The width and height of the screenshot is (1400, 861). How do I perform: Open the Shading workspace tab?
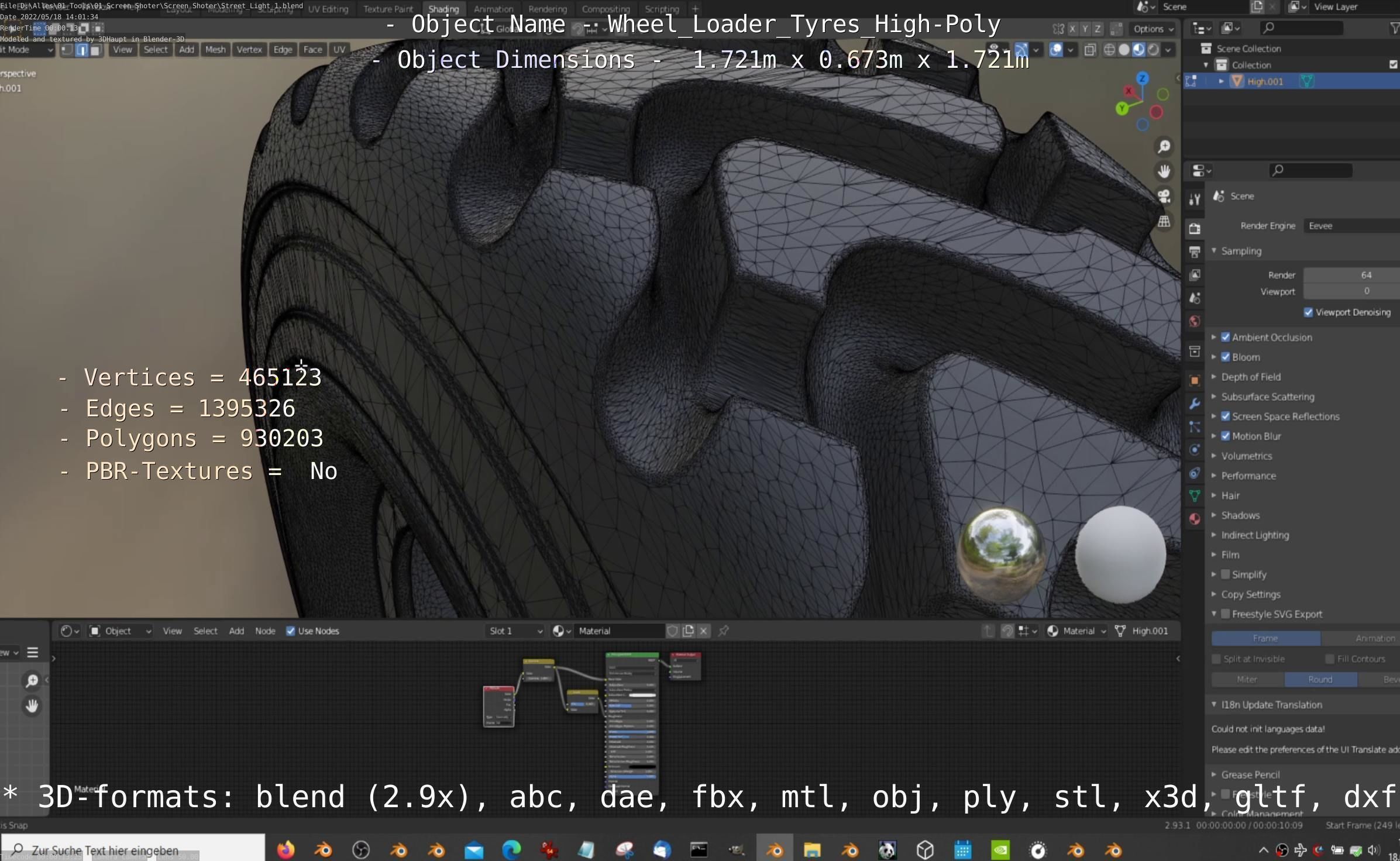click(x=443, y=9)
